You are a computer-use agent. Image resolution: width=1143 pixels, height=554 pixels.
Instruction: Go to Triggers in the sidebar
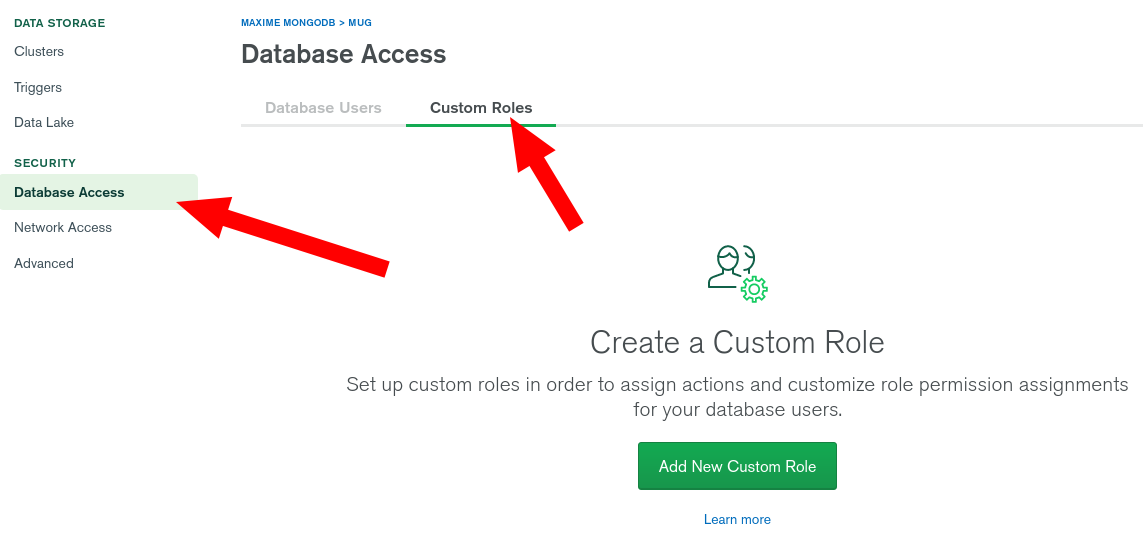coord(38,87)
